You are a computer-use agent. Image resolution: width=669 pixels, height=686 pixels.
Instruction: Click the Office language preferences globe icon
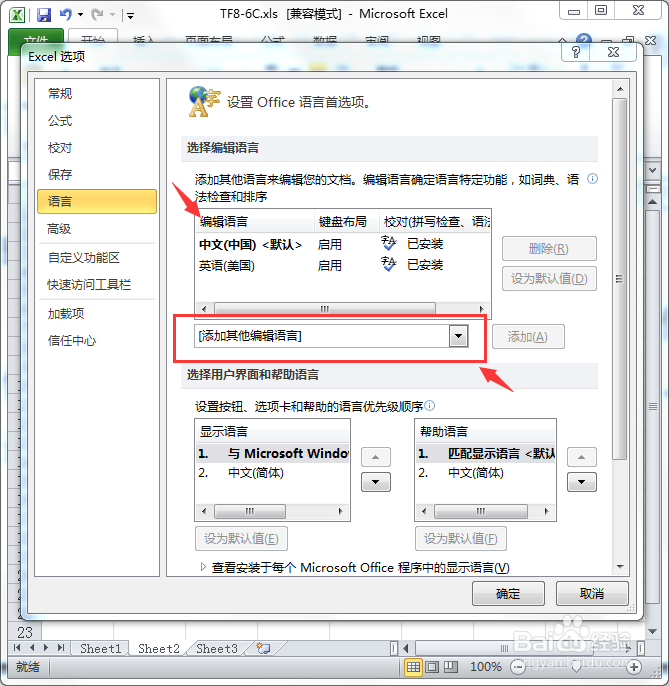pyautogui.click(x=204, y=102)
